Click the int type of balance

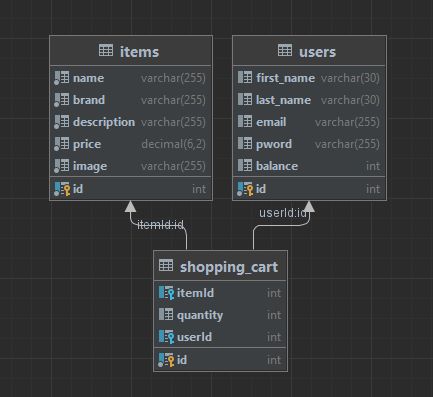[373, 166]
